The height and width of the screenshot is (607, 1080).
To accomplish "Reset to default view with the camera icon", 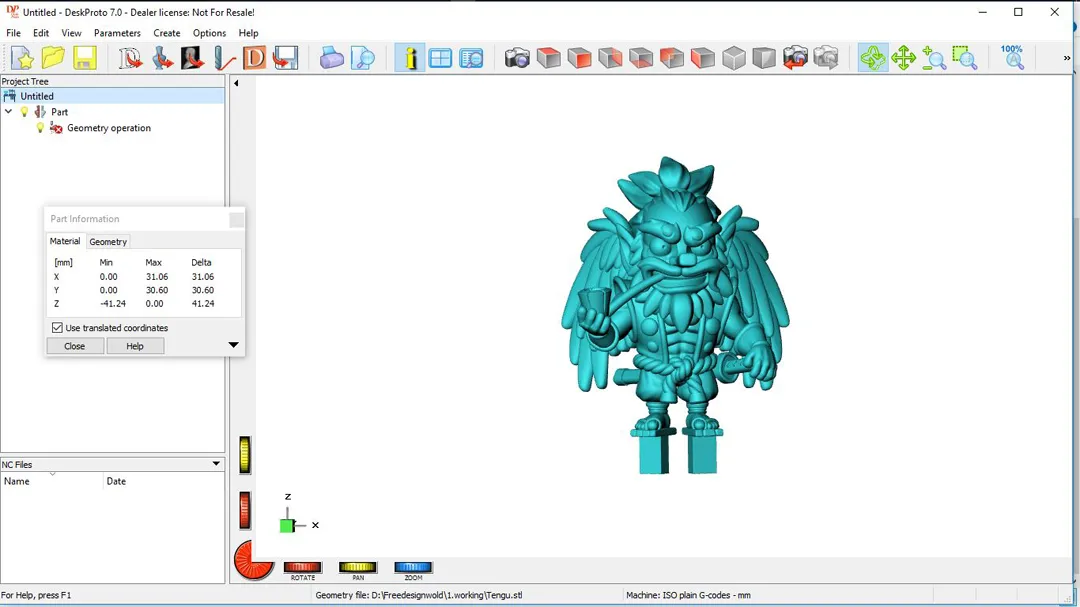I will click(x=517, y=59).
